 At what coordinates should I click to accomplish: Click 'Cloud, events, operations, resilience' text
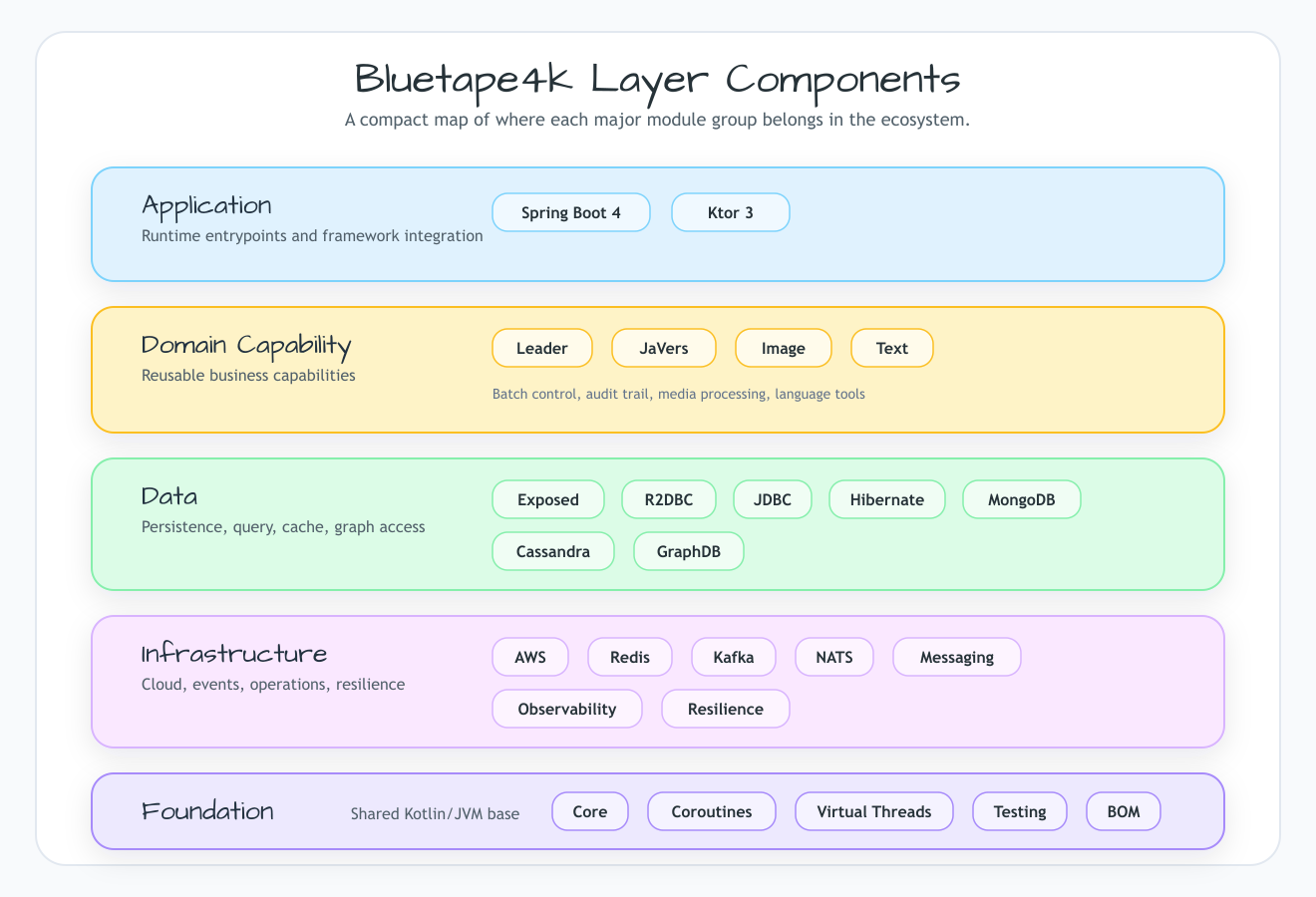[x=273, y=685]
